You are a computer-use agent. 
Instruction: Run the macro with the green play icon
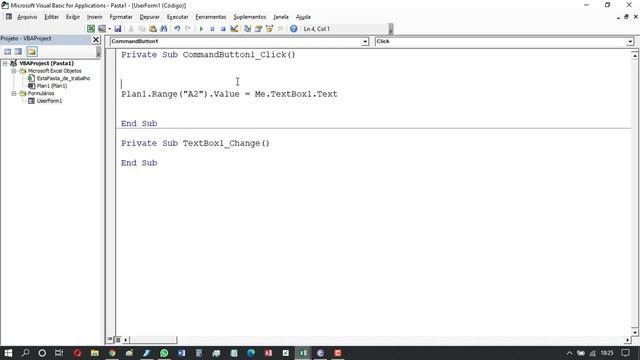[201, 29]
